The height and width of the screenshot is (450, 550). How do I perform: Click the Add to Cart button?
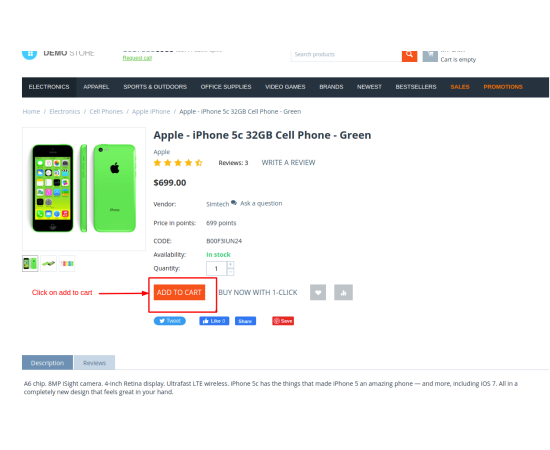(179, 292)
